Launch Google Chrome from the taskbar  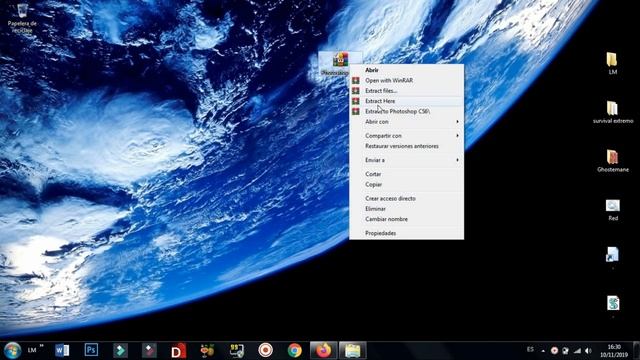click(294, 350)
